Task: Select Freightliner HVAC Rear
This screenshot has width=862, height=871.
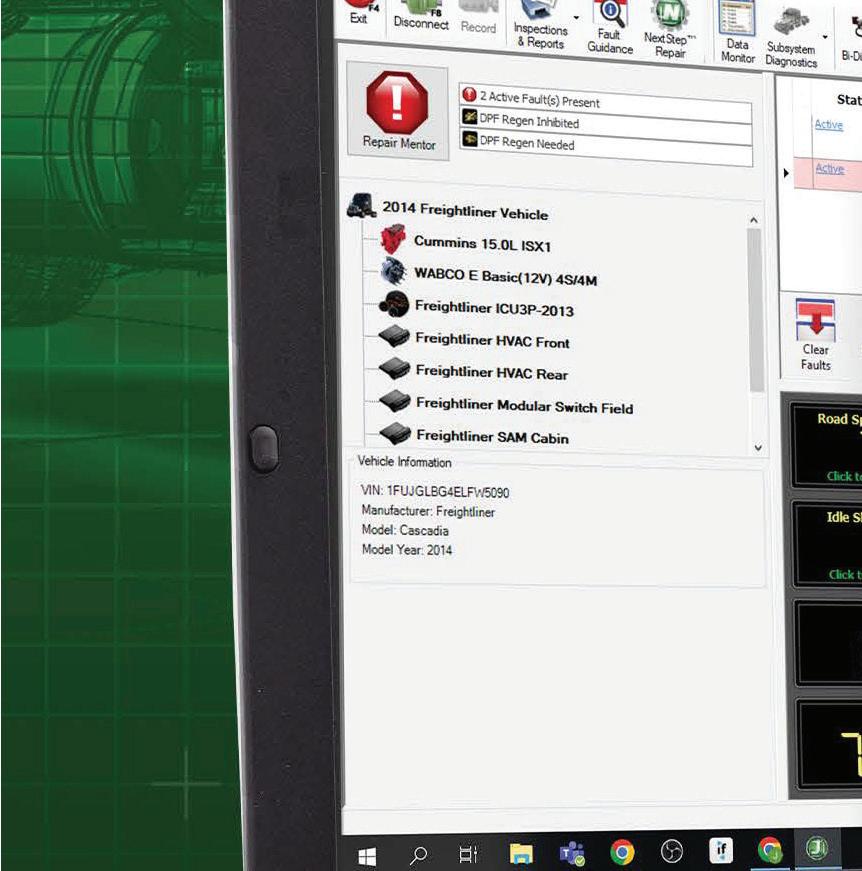Action: click(x=492, y=372)
